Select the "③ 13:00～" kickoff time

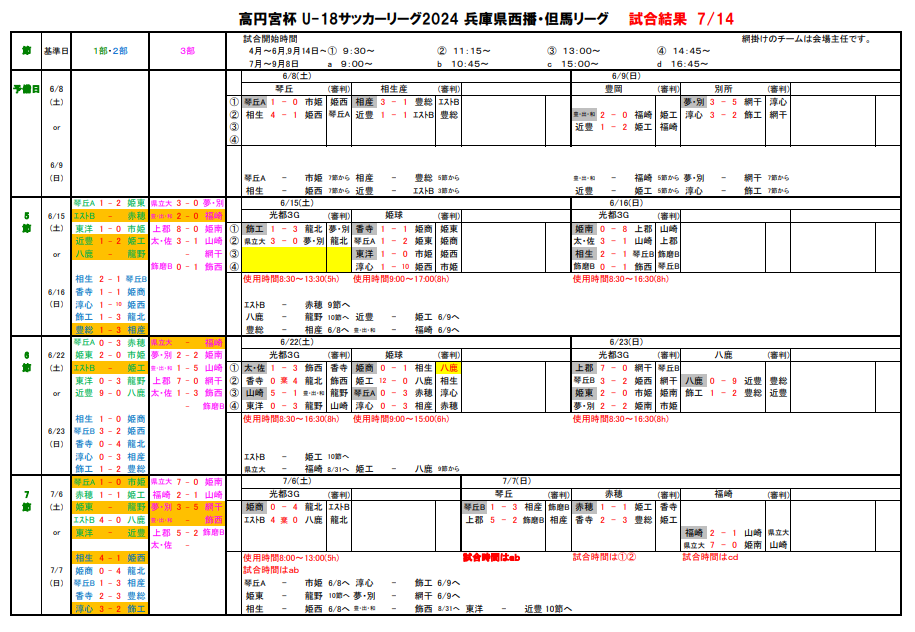pos(574,51)
